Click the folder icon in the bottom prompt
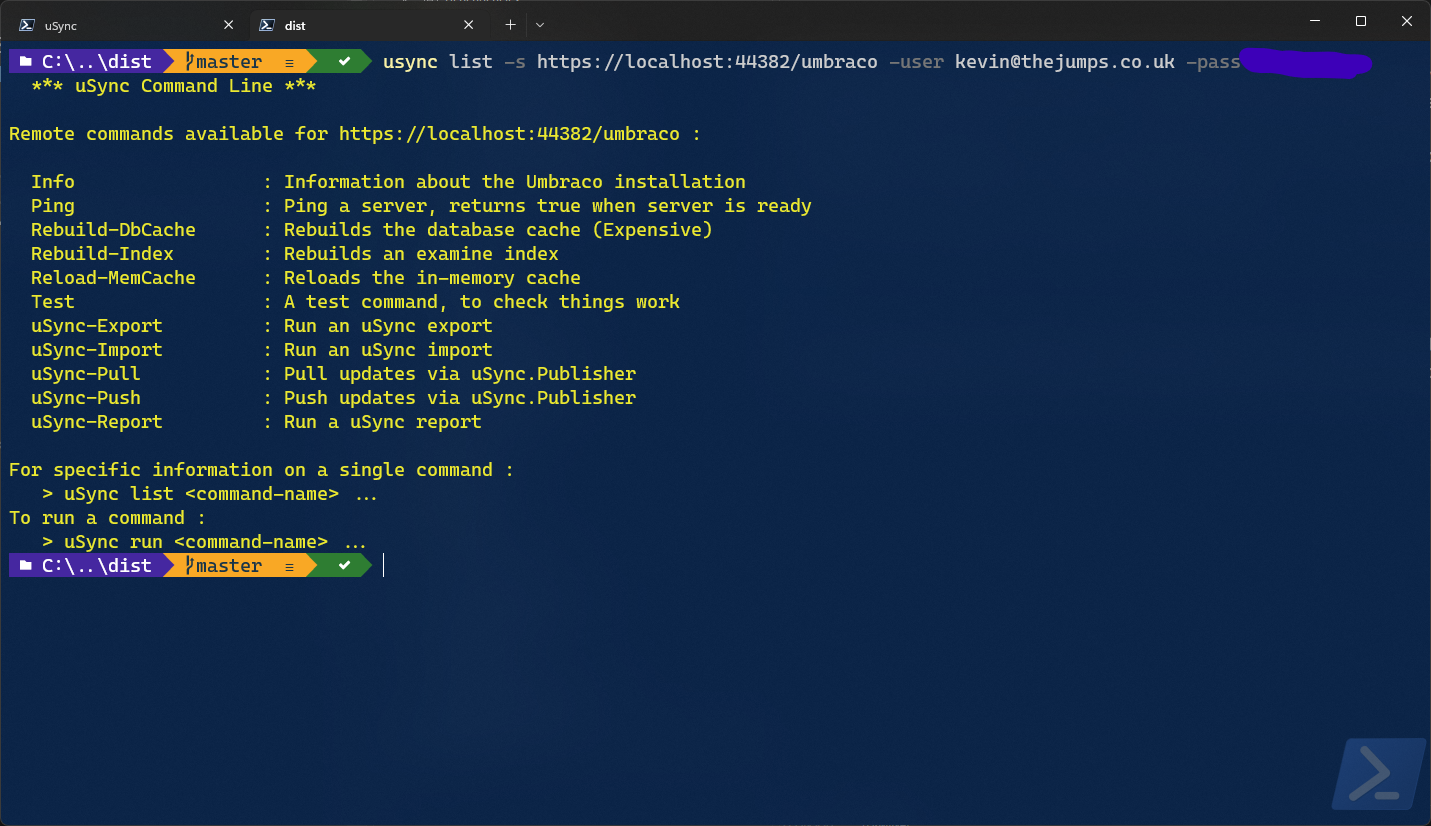Viewport: 1431px width, 826px height. 26,566
